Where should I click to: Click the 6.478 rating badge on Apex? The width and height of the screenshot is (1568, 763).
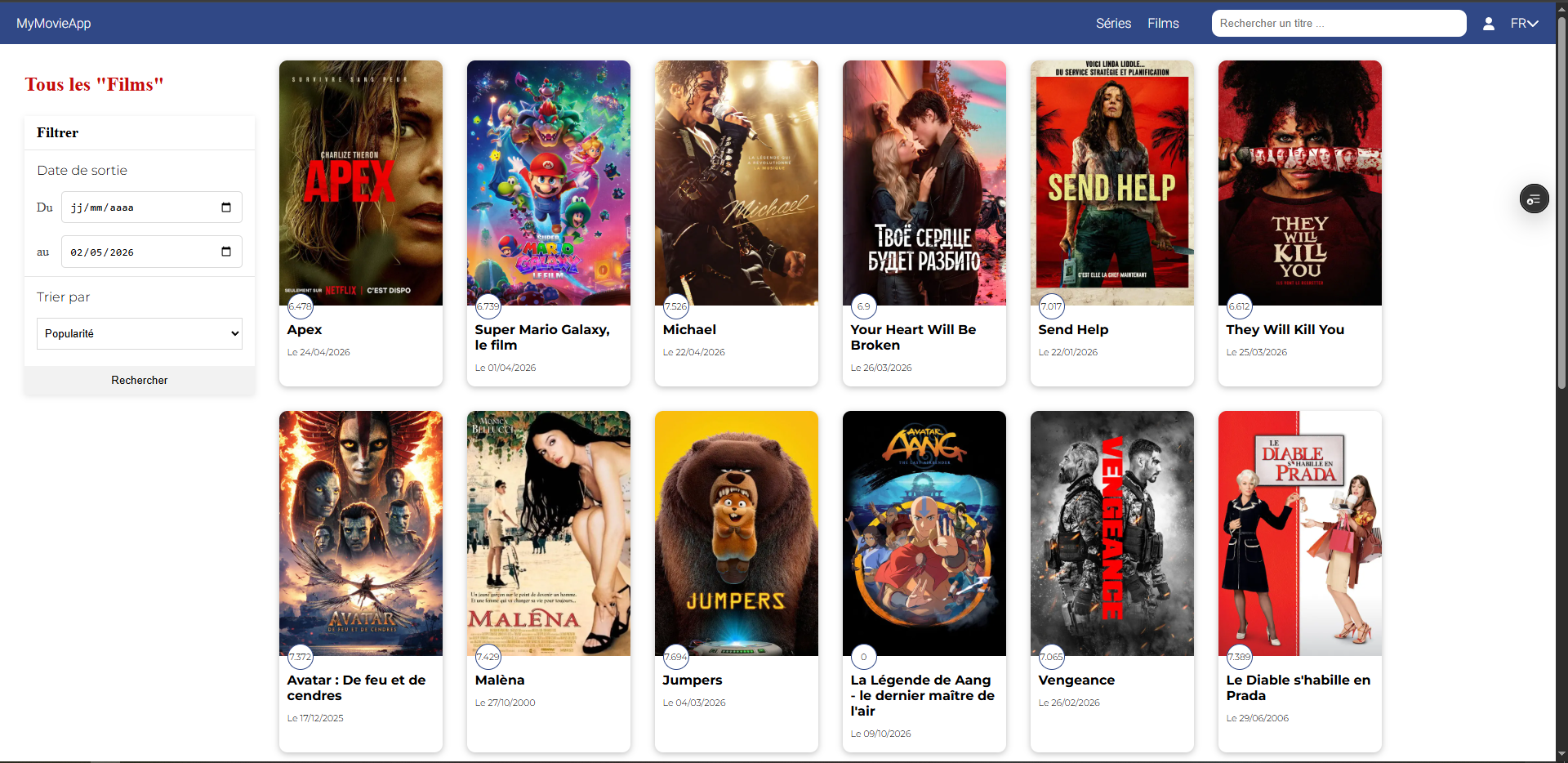pos(300,306)
